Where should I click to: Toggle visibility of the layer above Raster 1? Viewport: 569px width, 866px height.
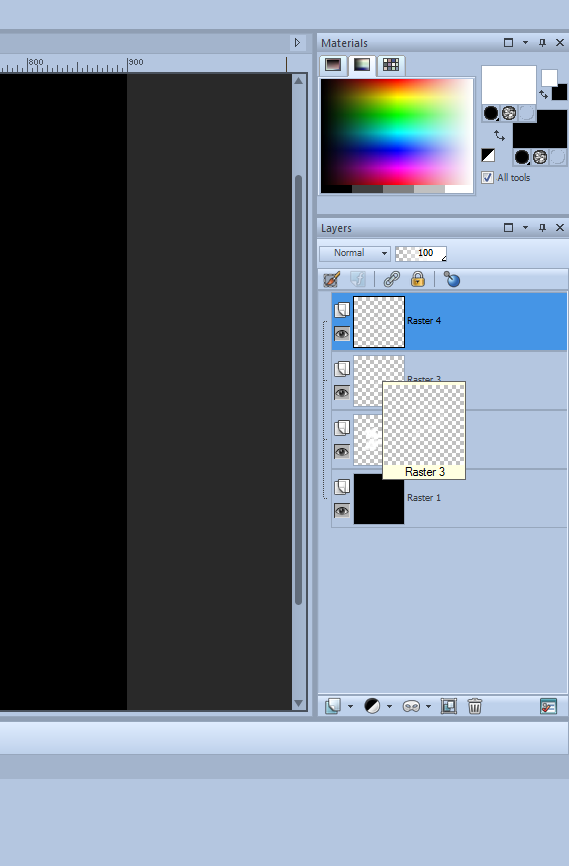point(342,452)
